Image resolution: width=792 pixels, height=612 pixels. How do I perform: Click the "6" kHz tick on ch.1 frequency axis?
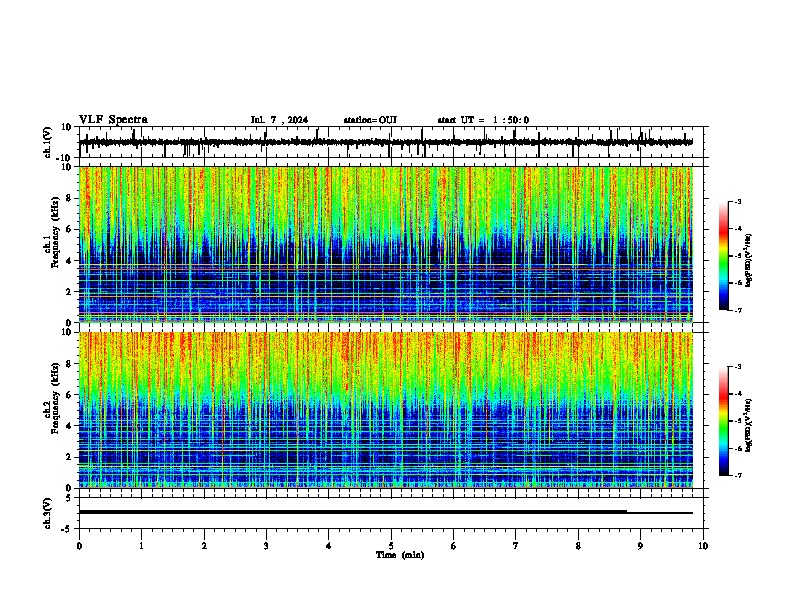pyautogui.click(x=69, y=230)
